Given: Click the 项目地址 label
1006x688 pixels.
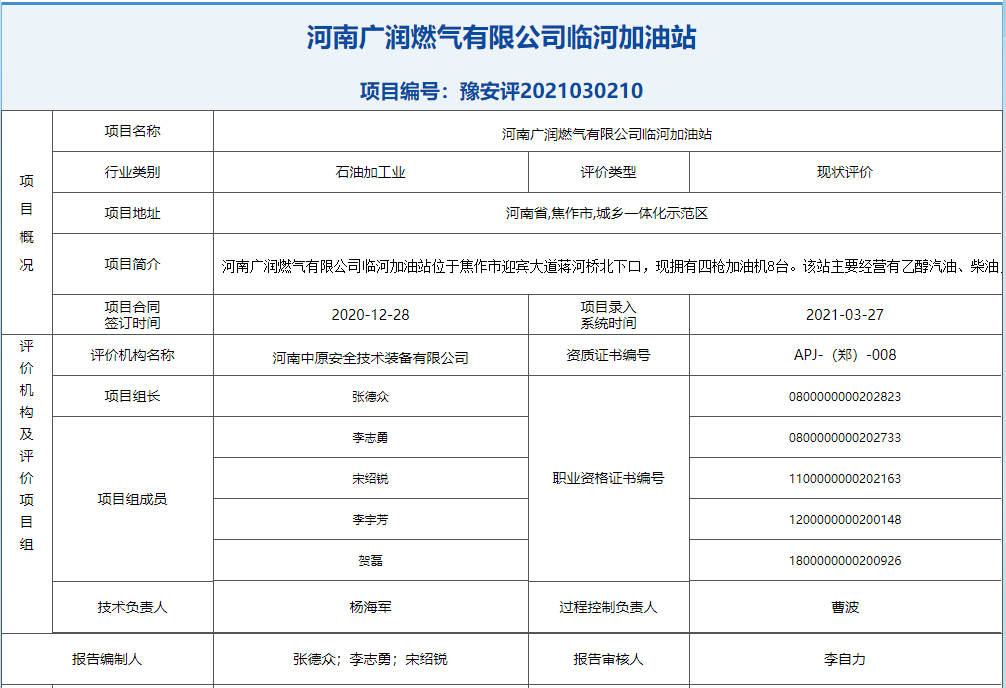Looking at the screenshot, I should click(133, 213).
